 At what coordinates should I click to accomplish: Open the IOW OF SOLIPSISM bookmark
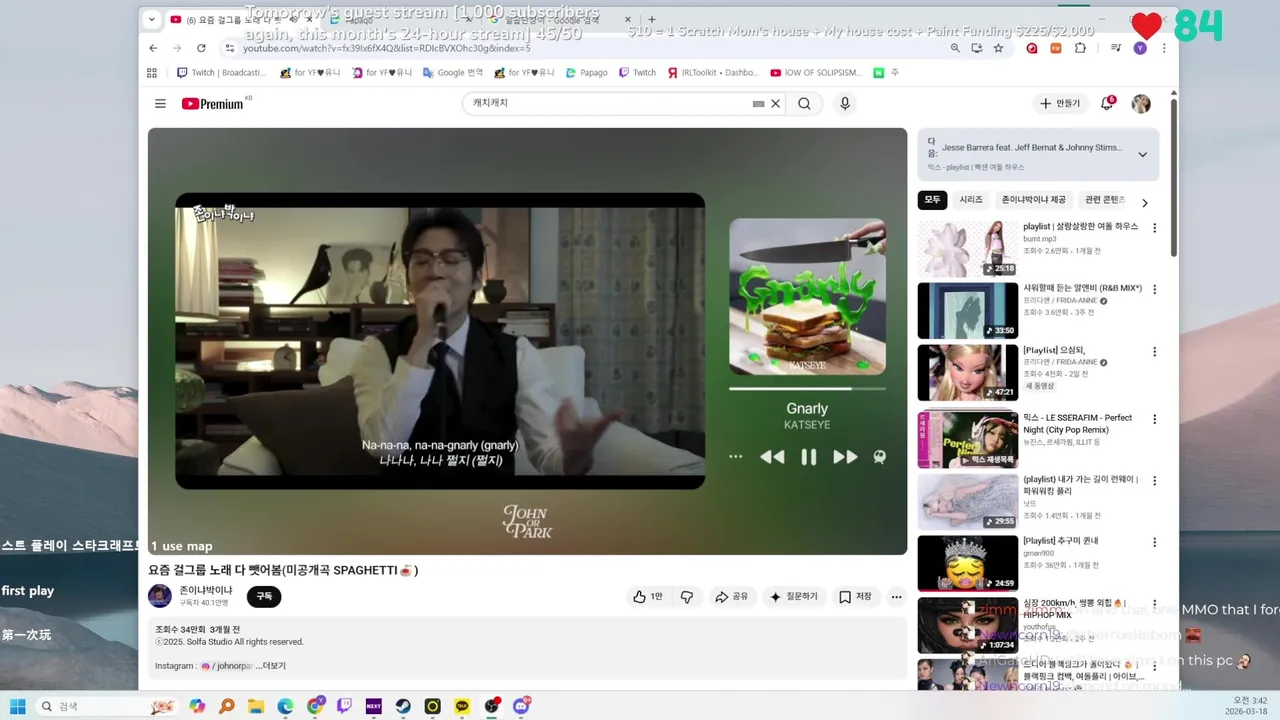816,73
